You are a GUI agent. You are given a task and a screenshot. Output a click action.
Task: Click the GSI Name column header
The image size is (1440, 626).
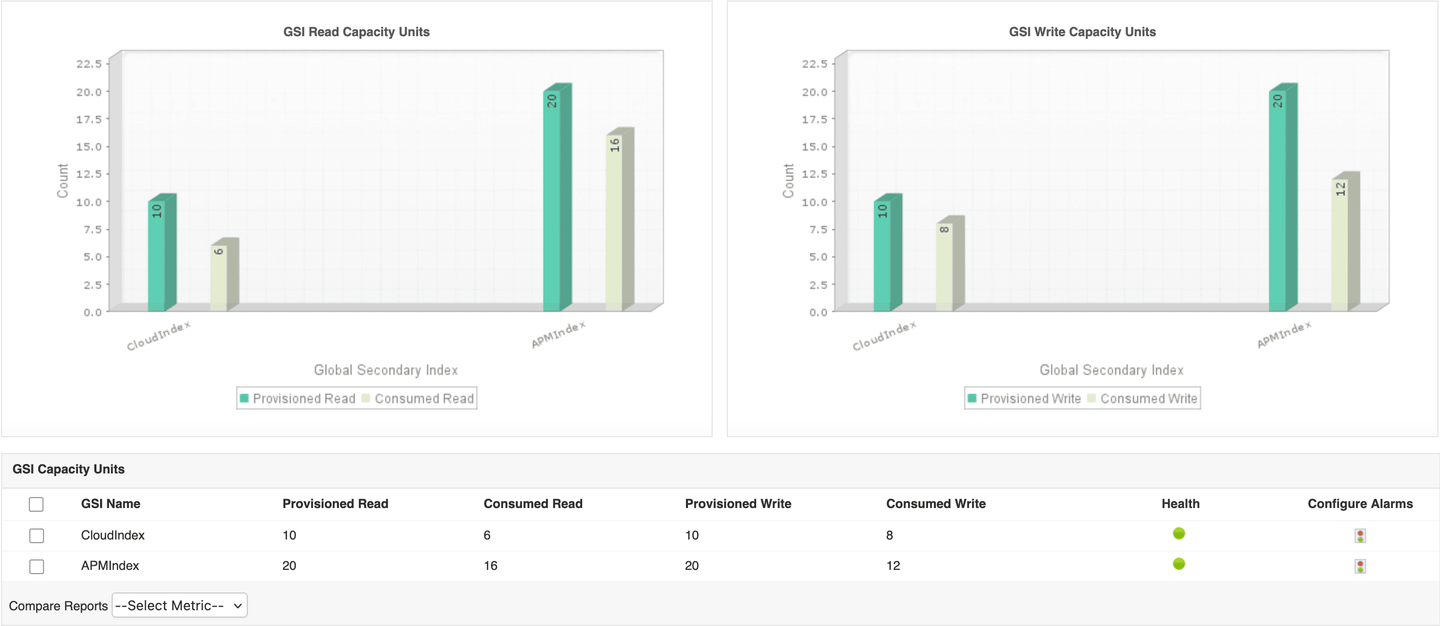tap(111, 504)
